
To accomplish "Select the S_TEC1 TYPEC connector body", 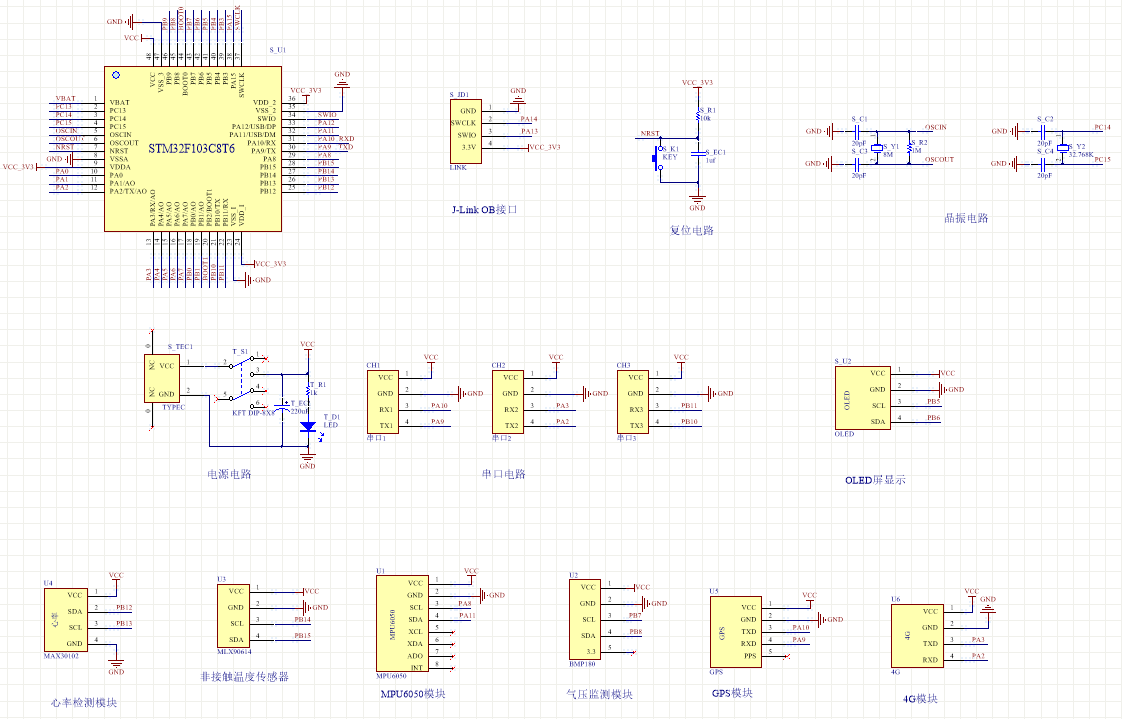I will click(162, 378).
